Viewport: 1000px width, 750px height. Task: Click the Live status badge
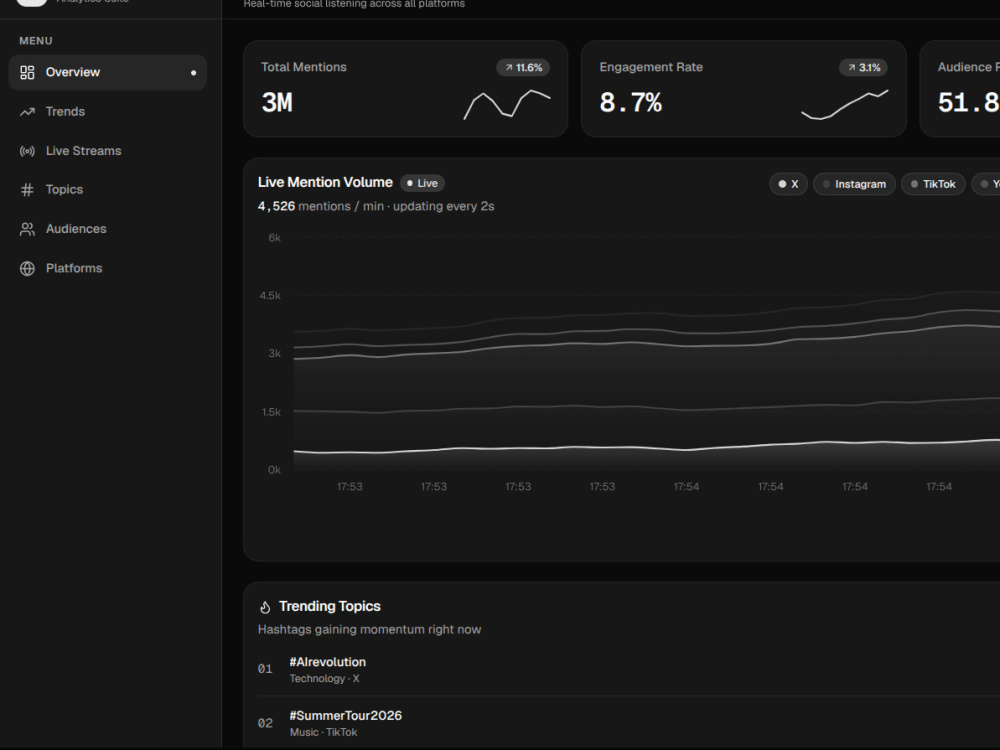(x=422, y=183)
